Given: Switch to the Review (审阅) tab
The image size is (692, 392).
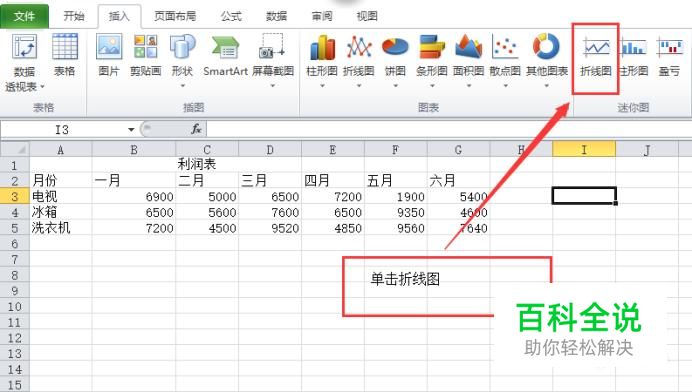Looking at the screenshot, I should click(322, 16).
